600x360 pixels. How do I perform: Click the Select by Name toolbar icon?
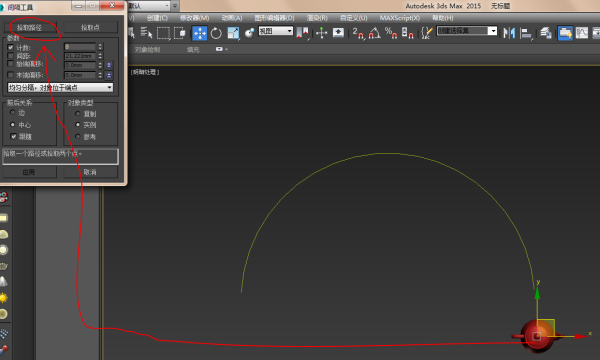click(146, 33)
